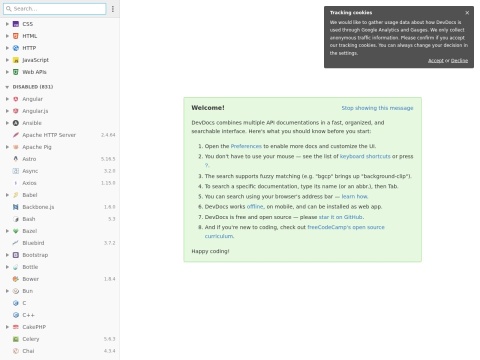Click the Celery icon
Screen dimensions: 480x360
point(16,339)
